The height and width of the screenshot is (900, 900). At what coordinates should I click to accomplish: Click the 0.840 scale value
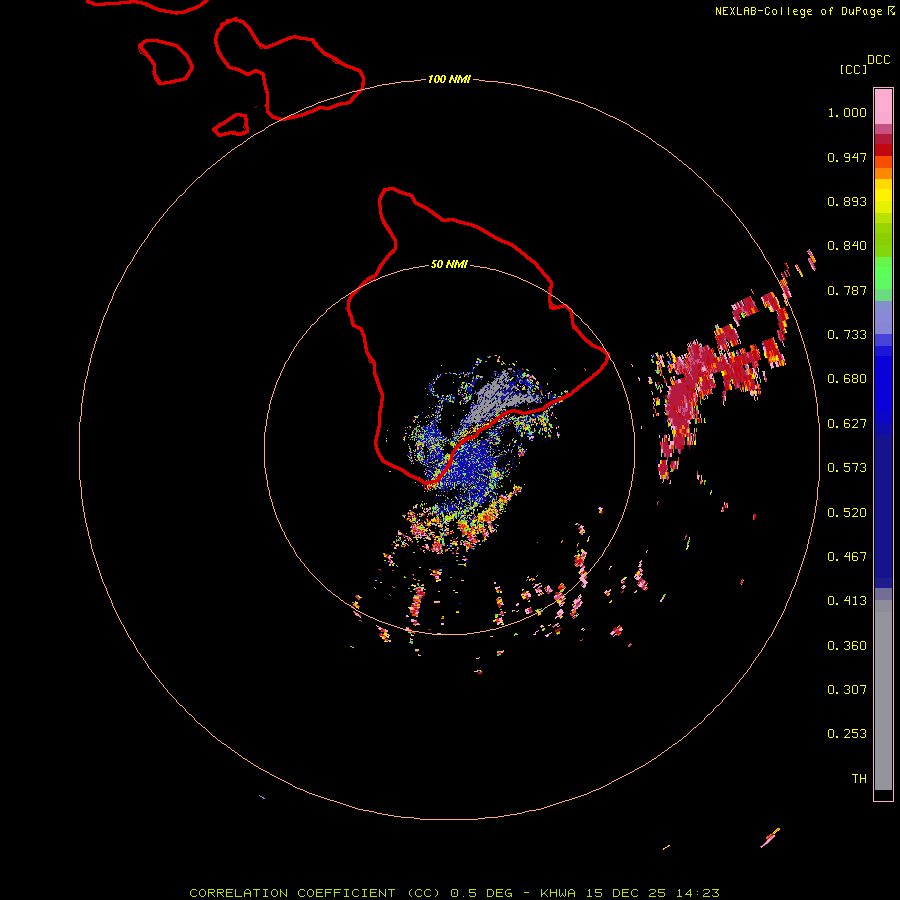(847, 246)
